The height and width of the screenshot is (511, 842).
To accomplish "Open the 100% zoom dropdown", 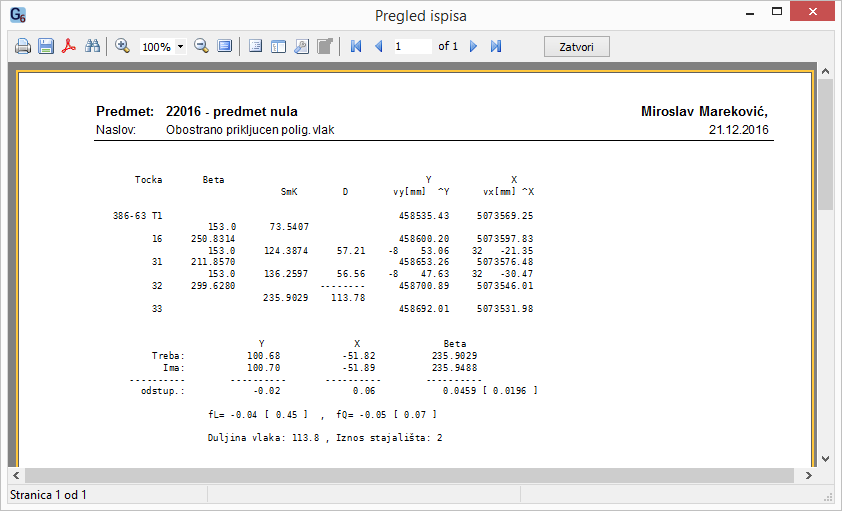I will 180,47.
